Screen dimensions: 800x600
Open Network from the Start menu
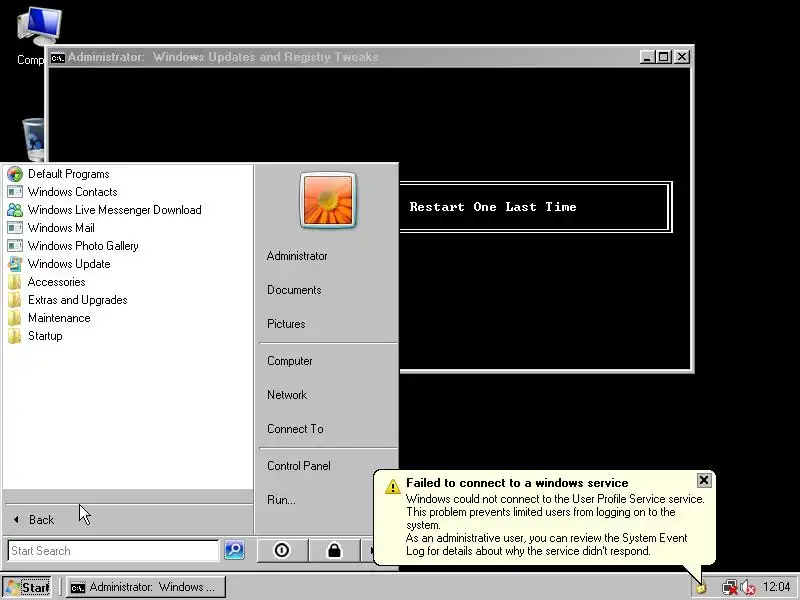[287, 395]
